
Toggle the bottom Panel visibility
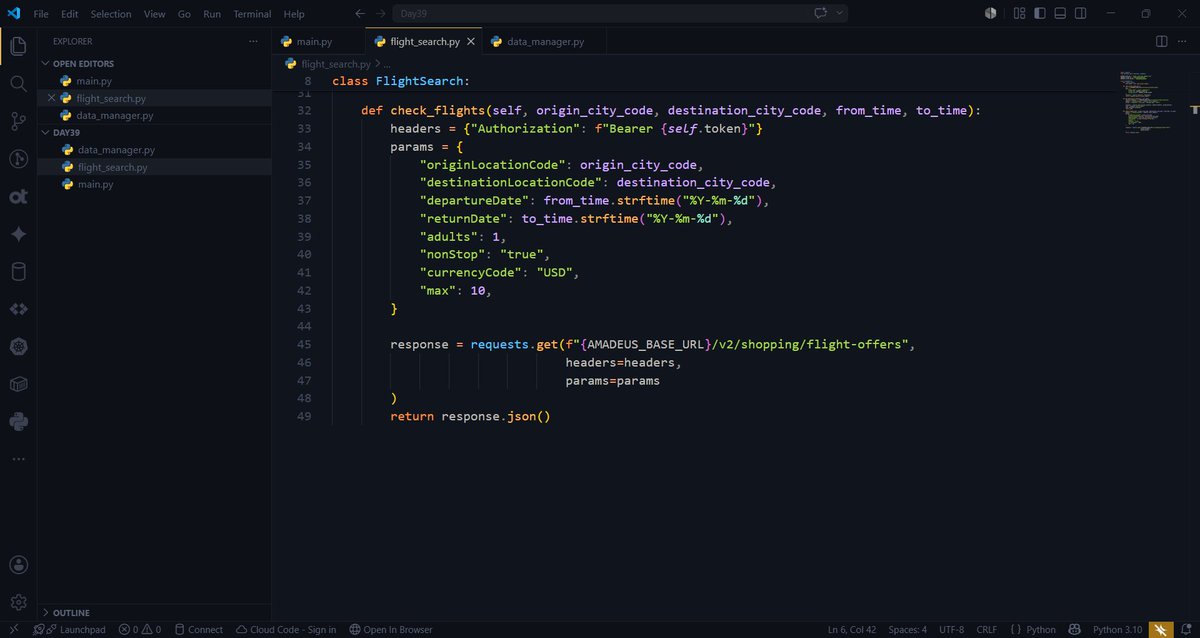[x=1060, y=14]
